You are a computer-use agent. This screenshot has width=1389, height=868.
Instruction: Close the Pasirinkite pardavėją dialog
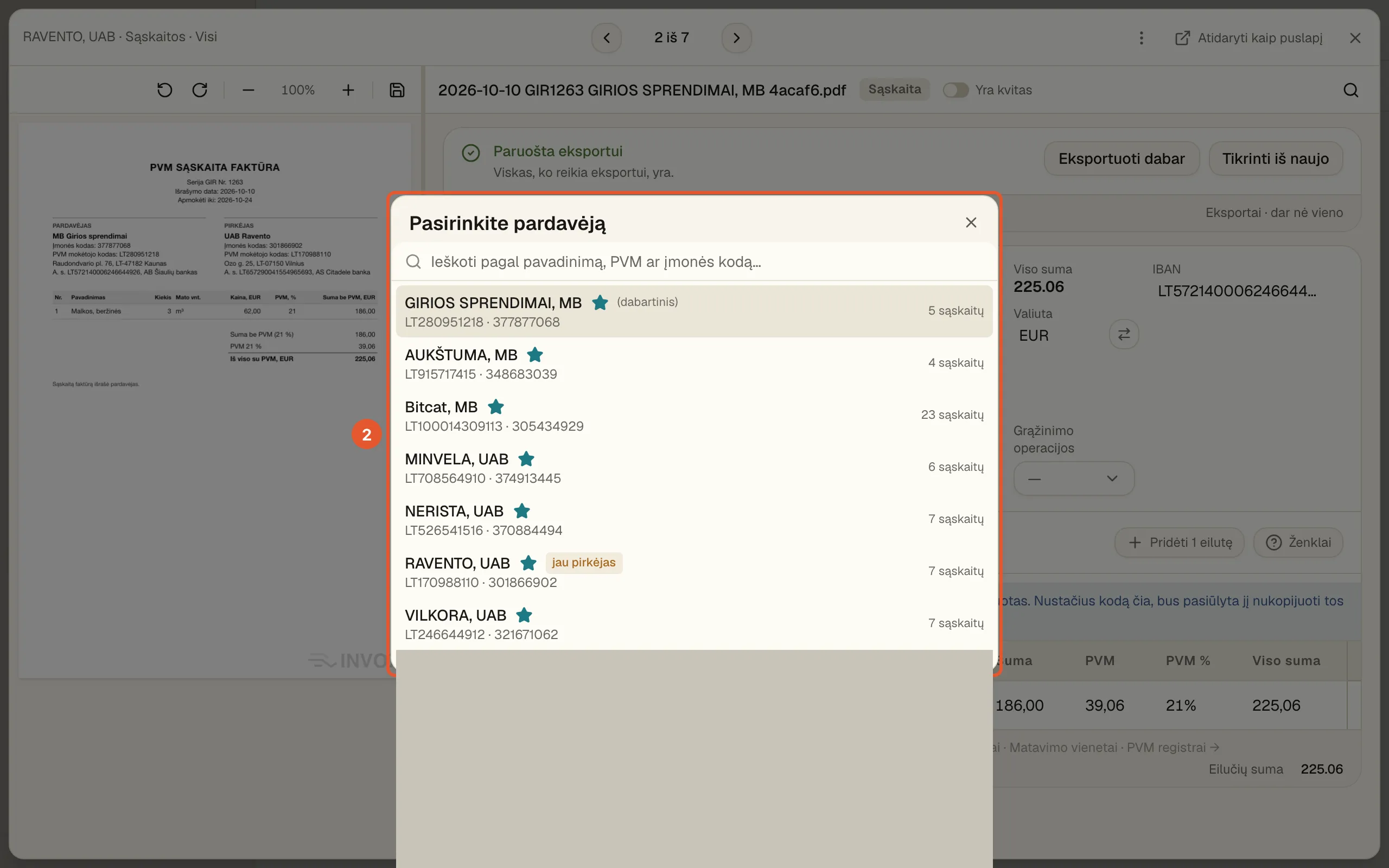[971, 222]
